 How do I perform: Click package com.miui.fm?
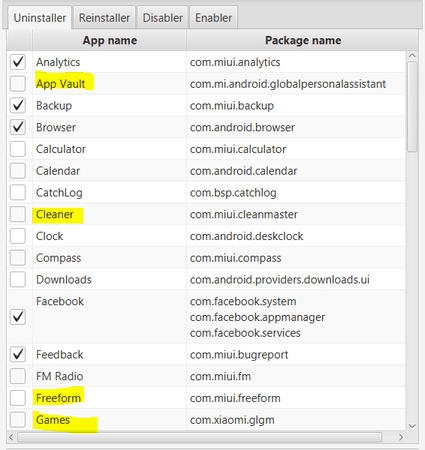tap(220, 376)
